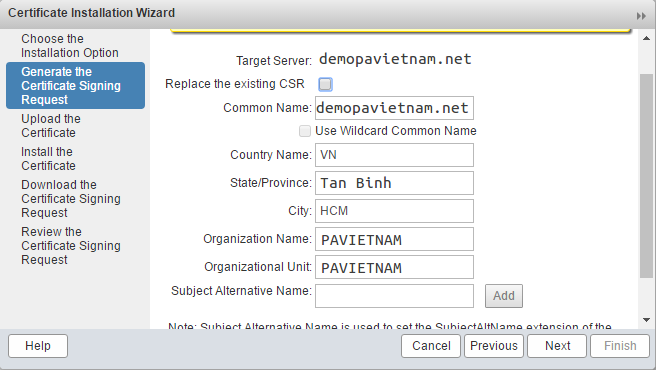The height and width of the screenshot is (370, 656).
Task: Open the Install the Certificate step
Action: coord(49,159)
